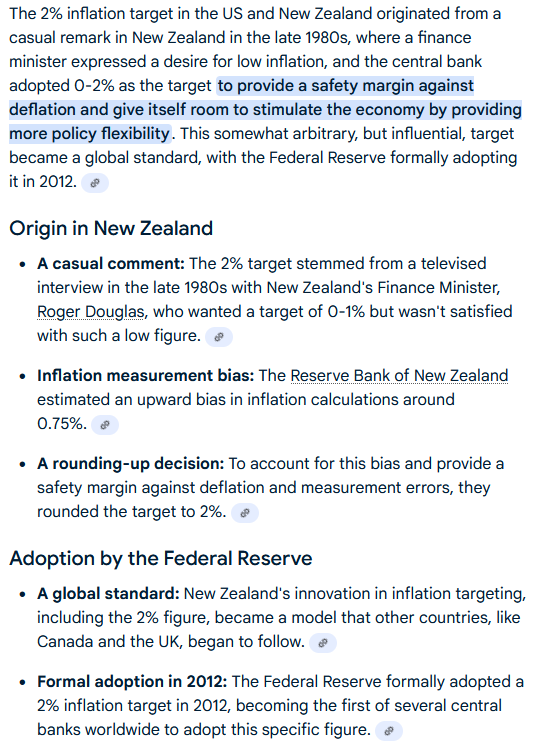
Task: Click the "Adoption by the Federal Reserve" heading
Action: pyautogui.click(x=161, y=558)
